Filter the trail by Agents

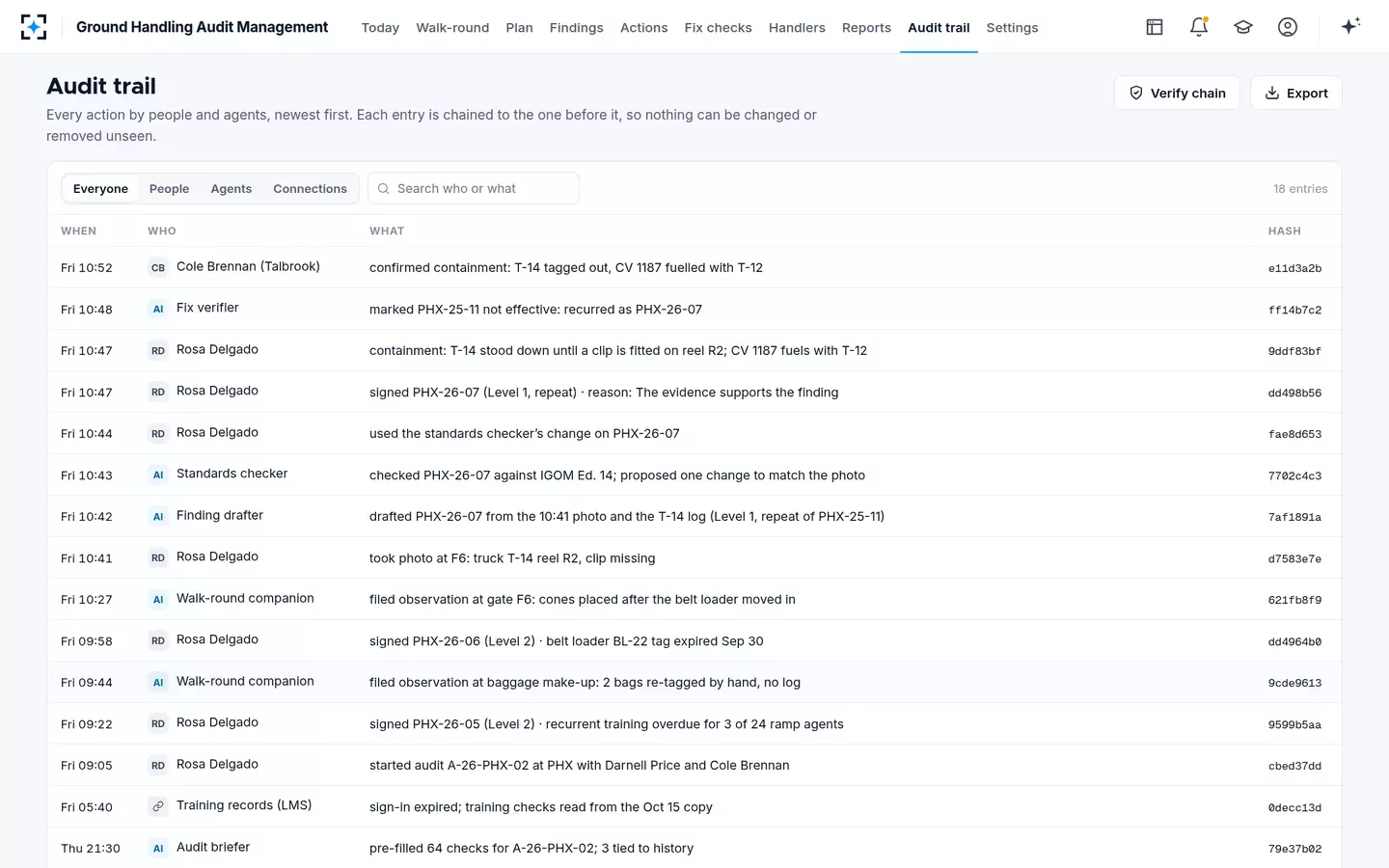click(231, 188)
